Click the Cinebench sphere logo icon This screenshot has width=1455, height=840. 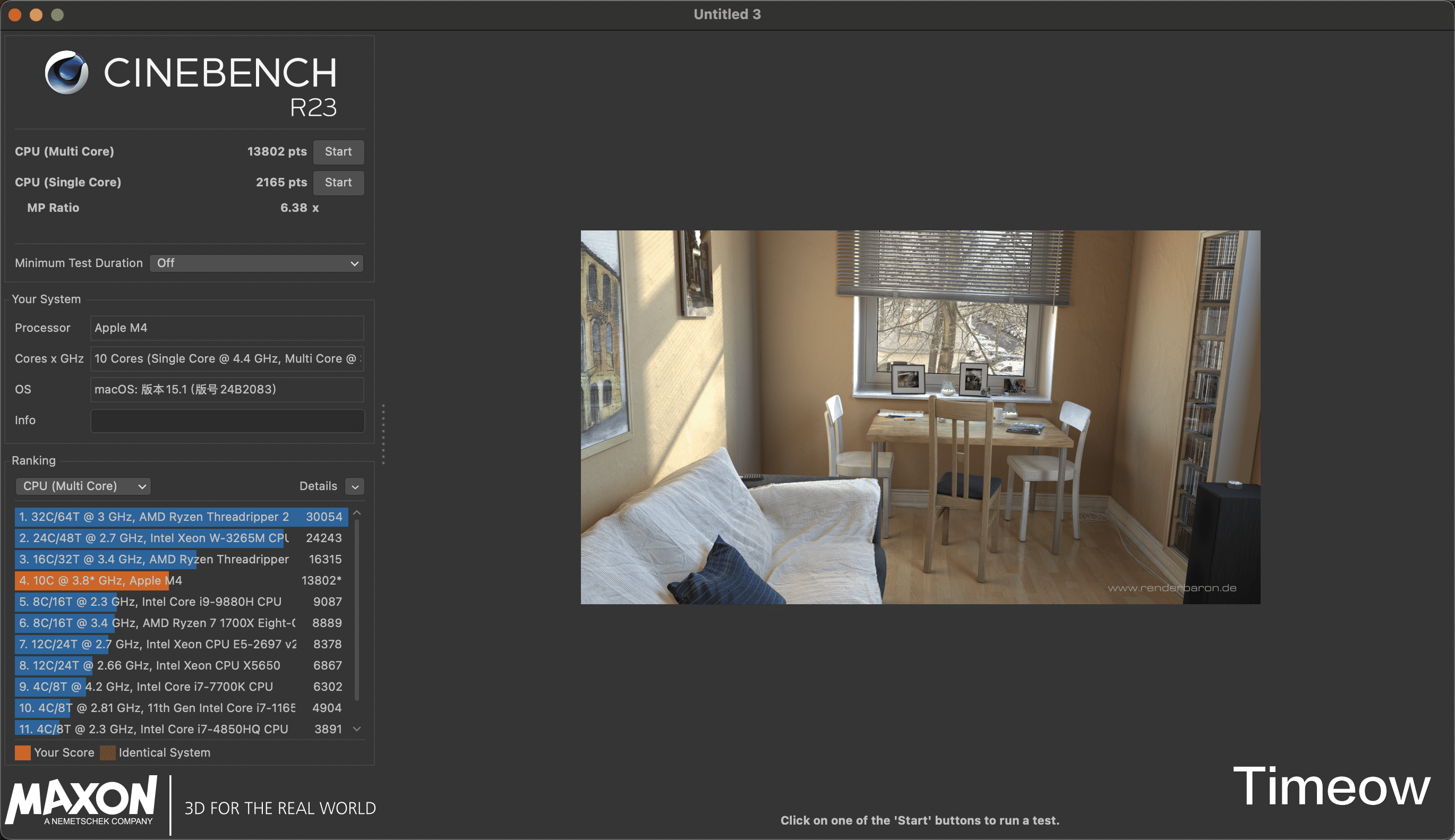67,72
